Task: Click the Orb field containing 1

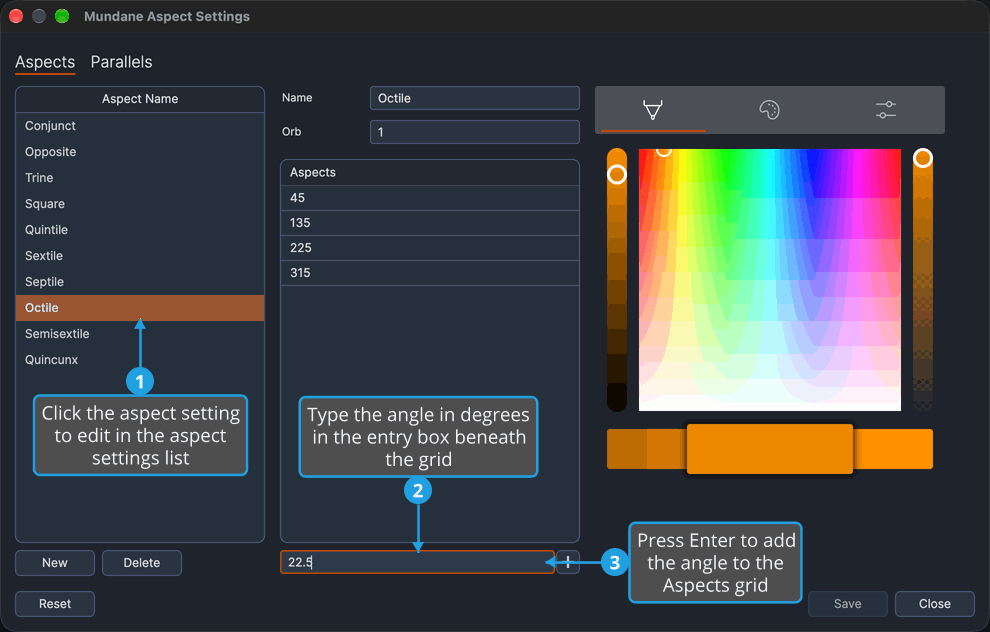Action: point(475,132)
